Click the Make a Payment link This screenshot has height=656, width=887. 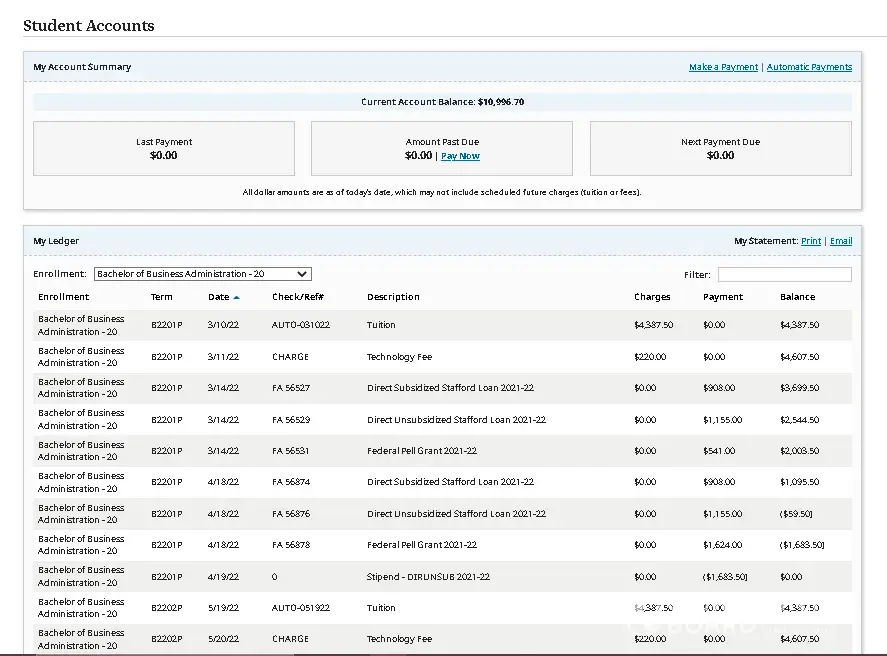click(x=723, y=67)
